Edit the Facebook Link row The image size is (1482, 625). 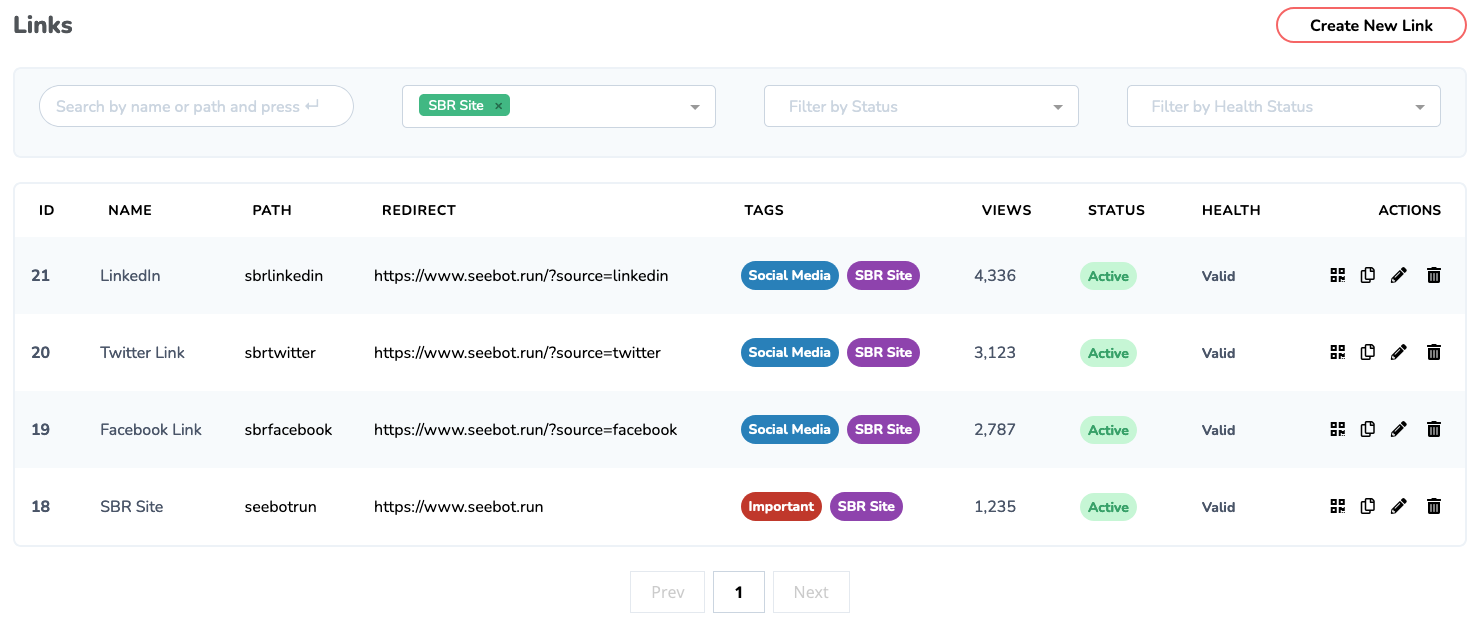coord(1399,429)
